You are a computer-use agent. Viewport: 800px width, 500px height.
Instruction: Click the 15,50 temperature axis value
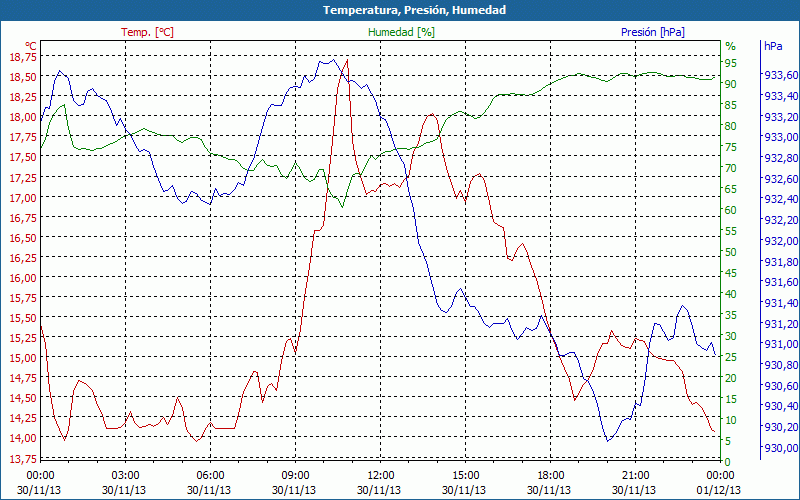tap(23, 317)
